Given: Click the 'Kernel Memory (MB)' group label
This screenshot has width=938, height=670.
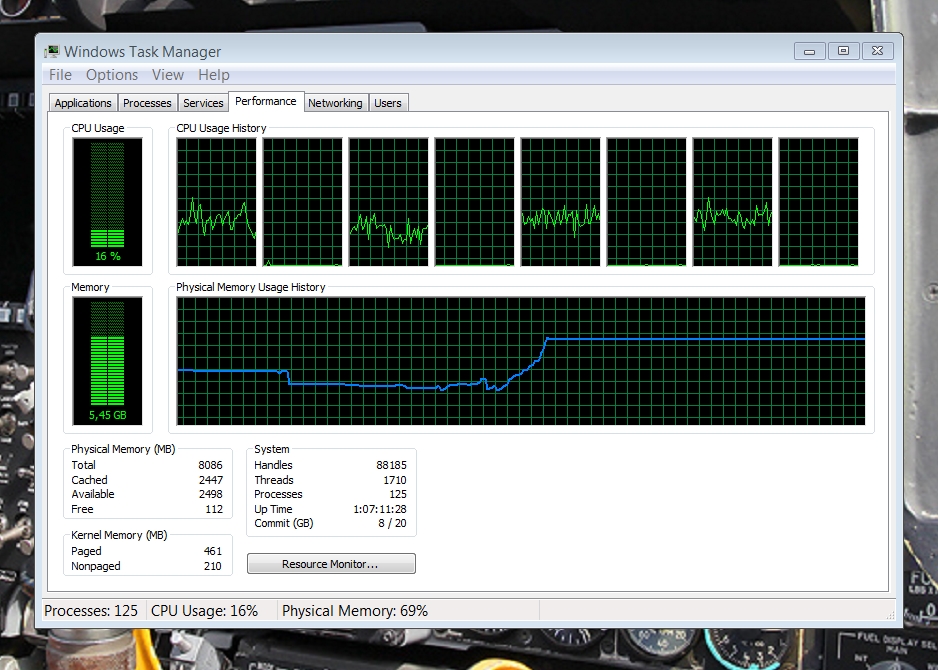Looking at the screenshot, I should [x=119, y=535].
